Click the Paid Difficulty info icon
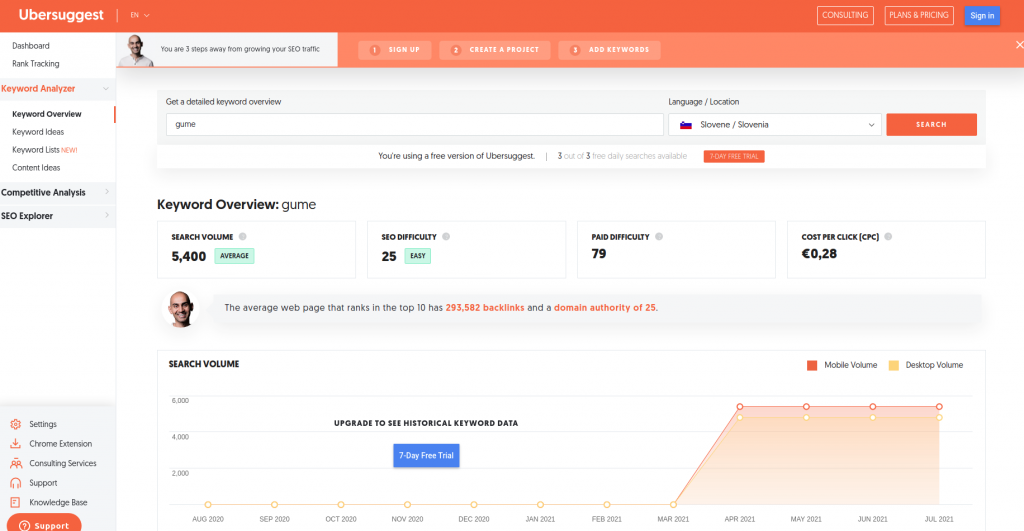Screen dimensions: 1024x531 pyautogui.click(x=659, y=236)
